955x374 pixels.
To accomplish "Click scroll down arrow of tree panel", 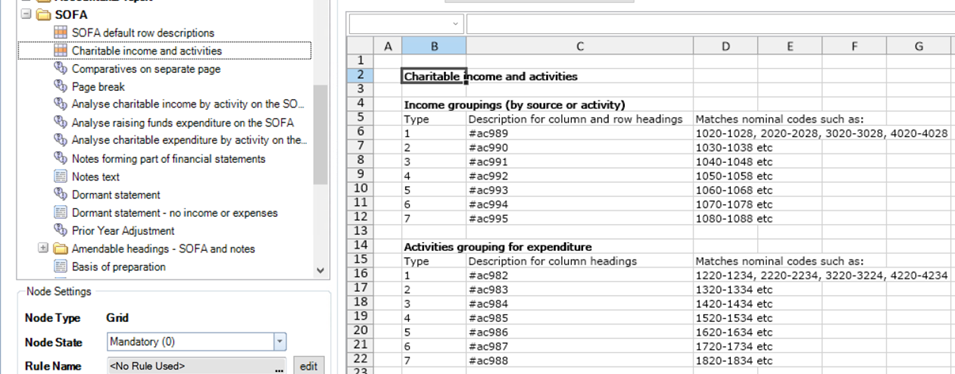I will pos(320,270).
